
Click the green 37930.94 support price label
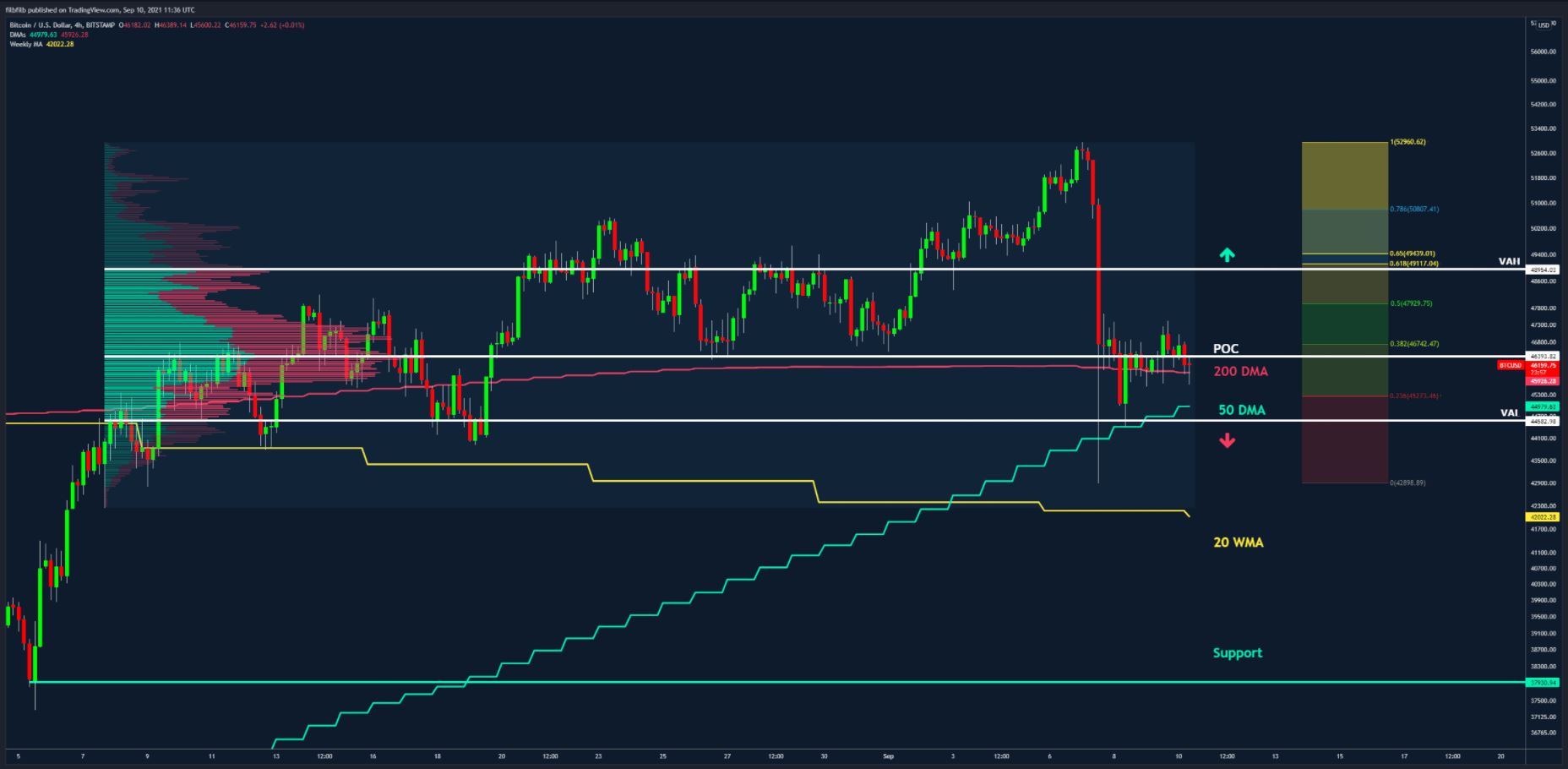[1542, 682]
